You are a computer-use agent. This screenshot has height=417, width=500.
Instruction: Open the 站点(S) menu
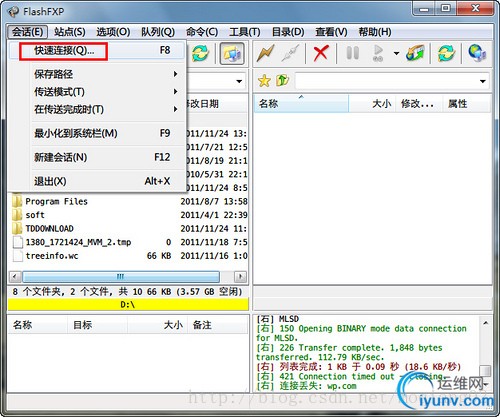click(70, 32)
